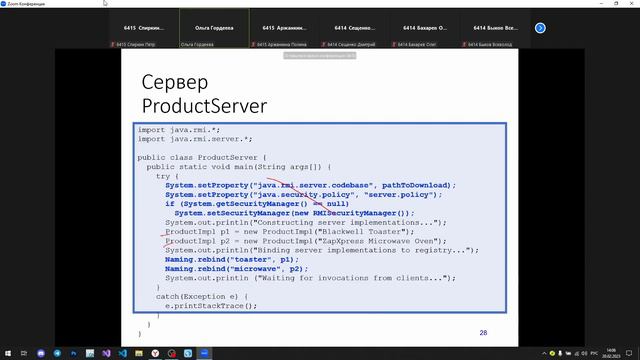
Task: Select the 6415 Спиркин participant tile
Action: point(144,28)
